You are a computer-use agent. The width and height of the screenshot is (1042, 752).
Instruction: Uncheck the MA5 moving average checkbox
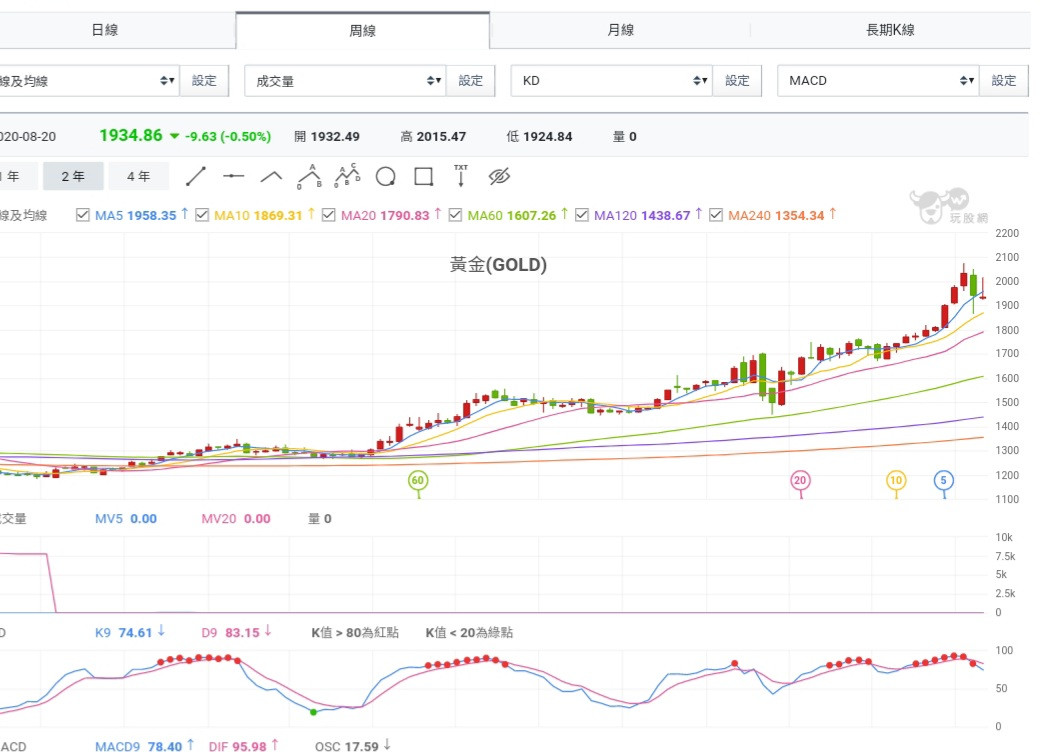pos(83,215)
